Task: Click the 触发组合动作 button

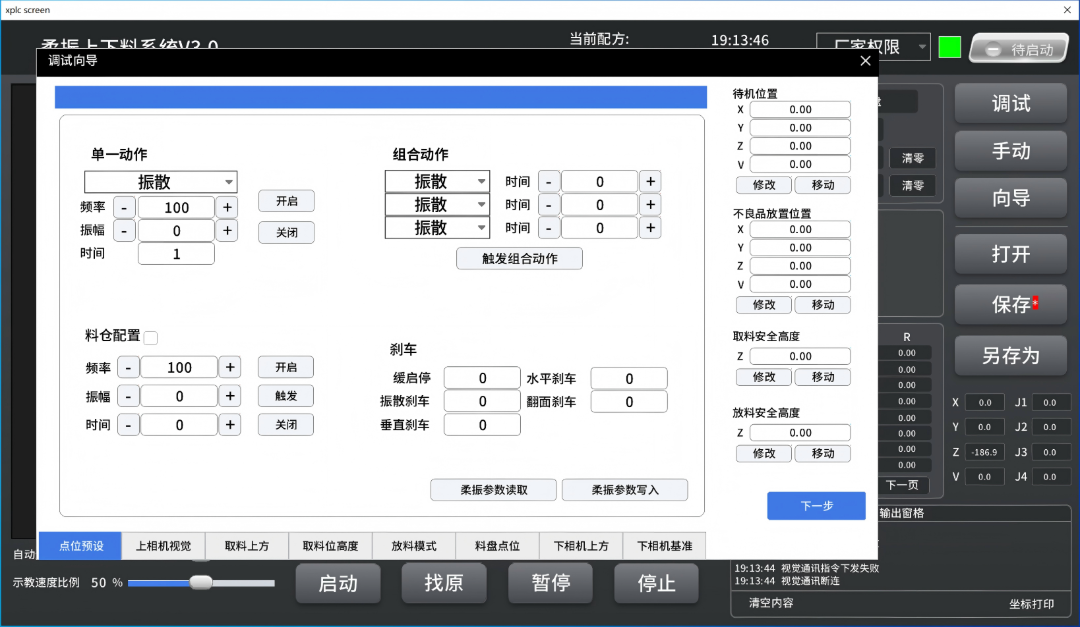Action: click(x=519, y=258)
